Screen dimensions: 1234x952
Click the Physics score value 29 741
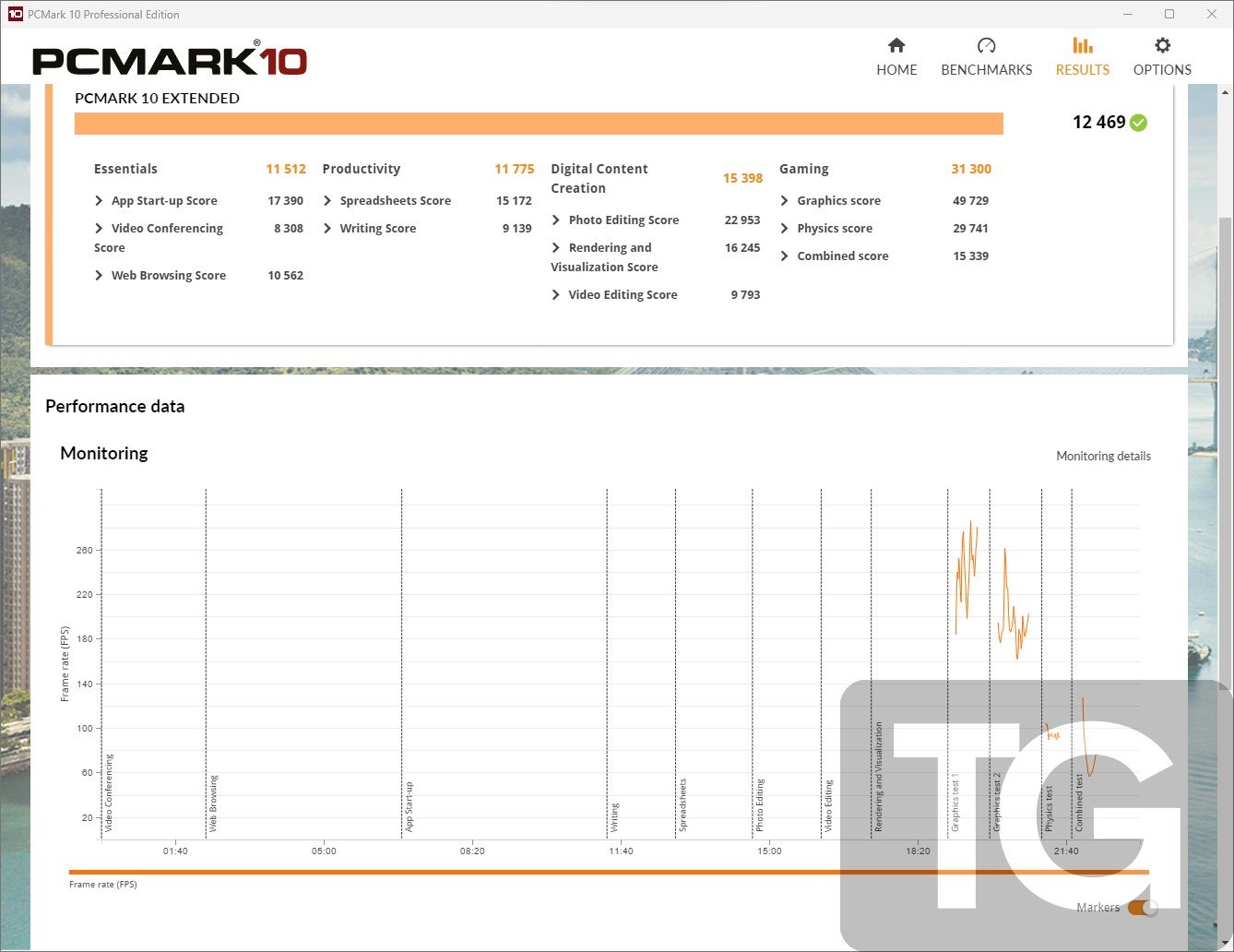coord(970,228)
